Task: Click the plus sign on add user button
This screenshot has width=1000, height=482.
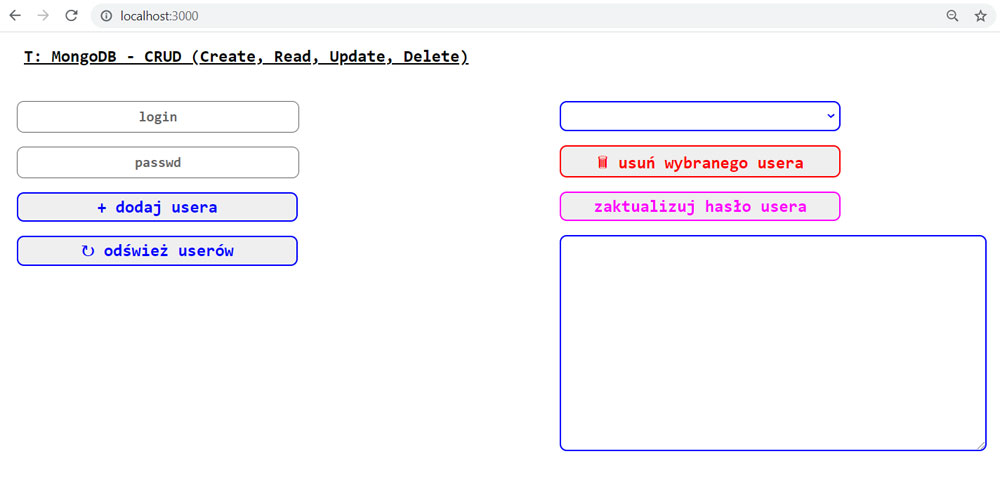Action: coord(102,208)
